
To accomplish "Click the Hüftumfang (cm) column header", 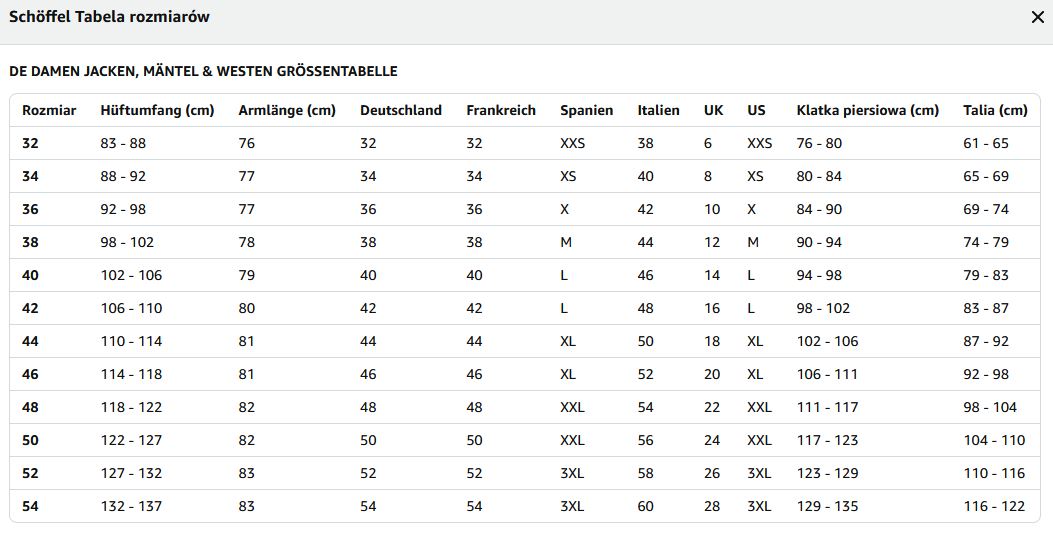I will (157, 110).
